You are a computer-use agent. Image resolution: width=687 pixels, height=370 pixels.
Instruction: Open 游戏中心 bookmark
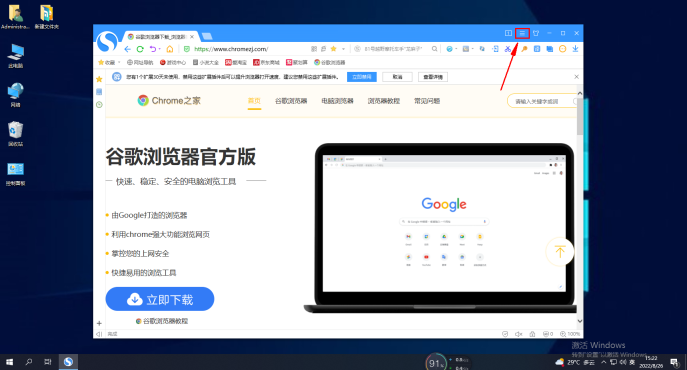tap(173, 63)
